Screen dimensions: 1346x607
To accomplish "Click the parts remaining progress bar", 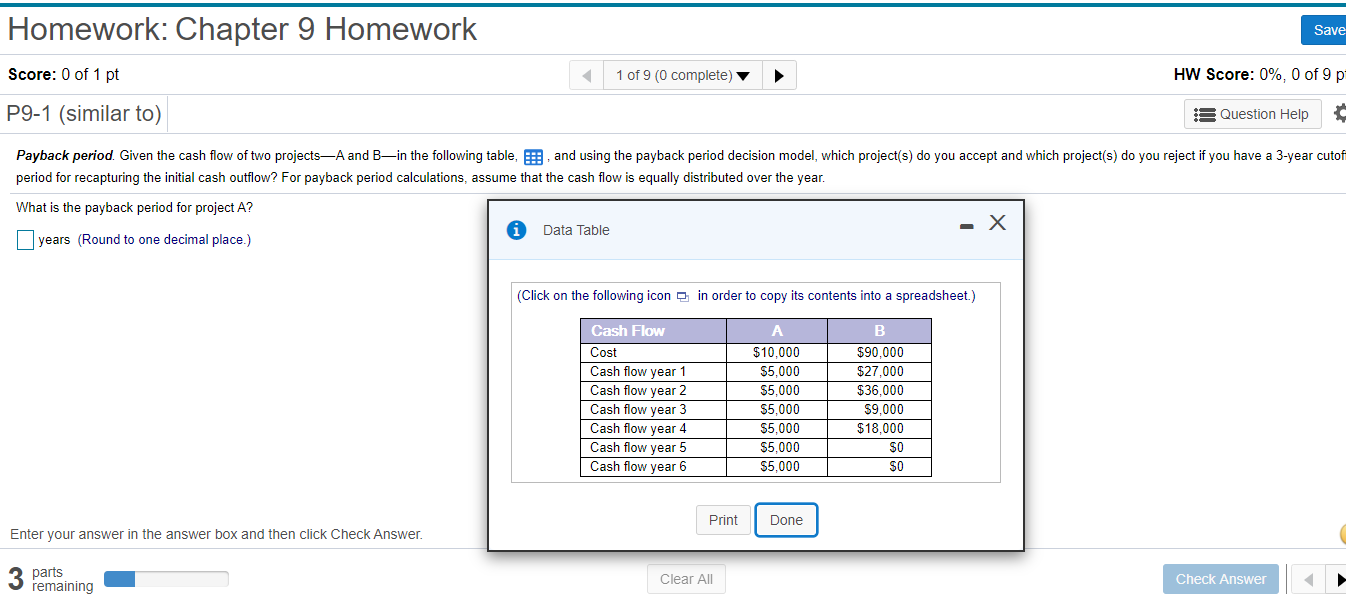I will pyautogui.click(x=165, y=578).
